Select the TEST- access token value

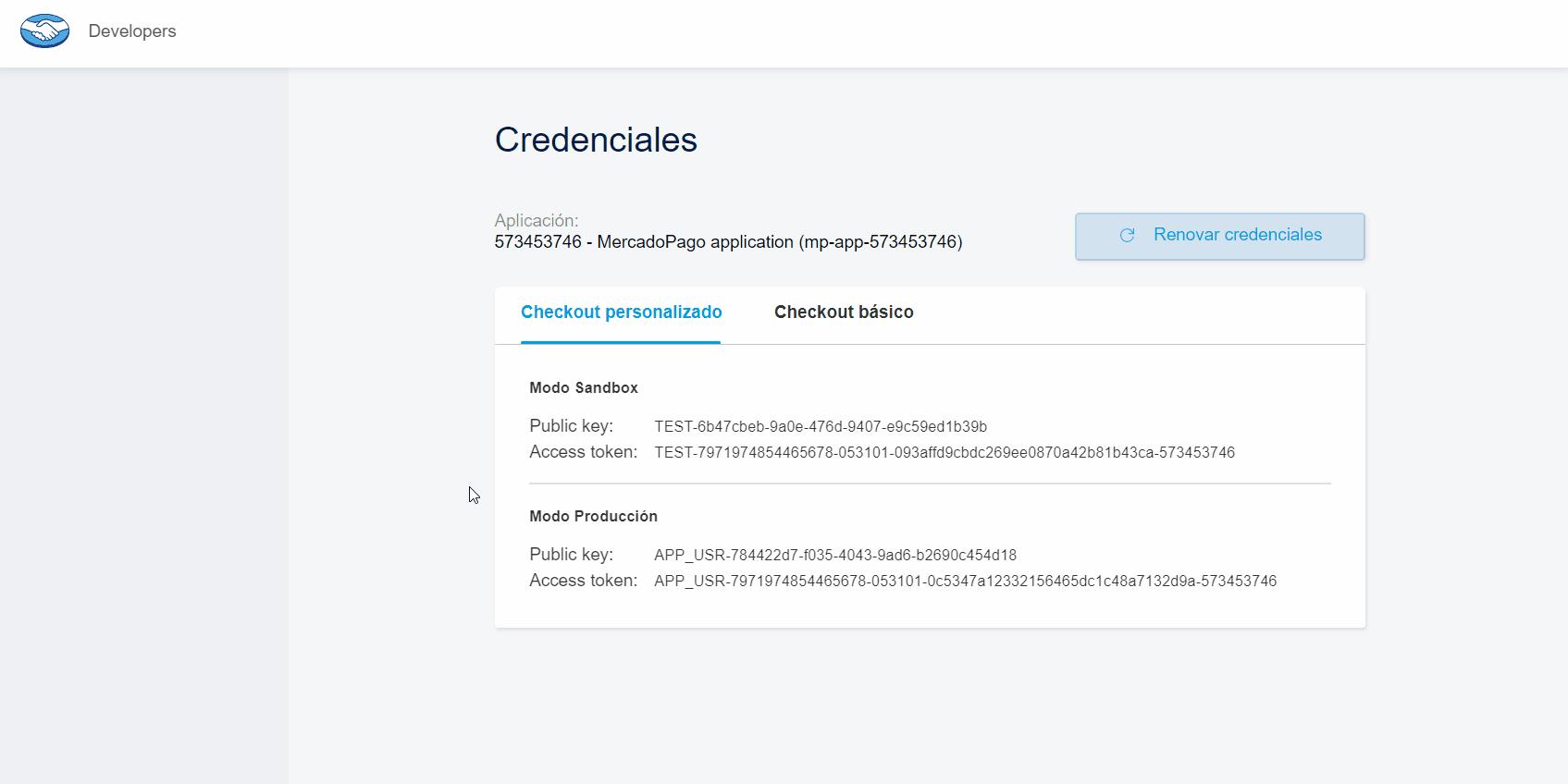point(944,453)
